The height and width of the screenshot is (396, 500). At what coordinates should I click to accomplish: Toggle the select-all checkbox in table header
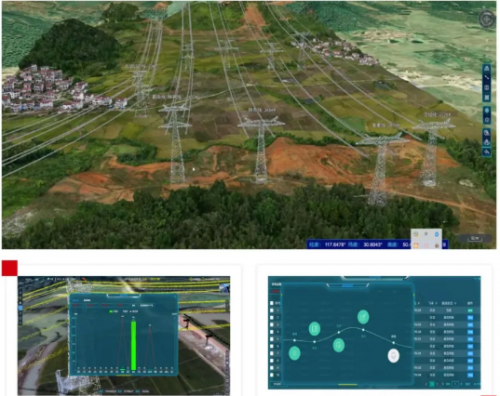click(x=272, y=303)
